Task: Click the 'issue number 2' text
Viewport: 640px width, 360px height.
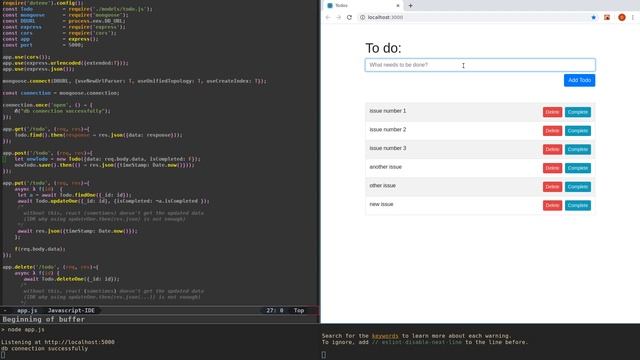Action: click(388, 130)
